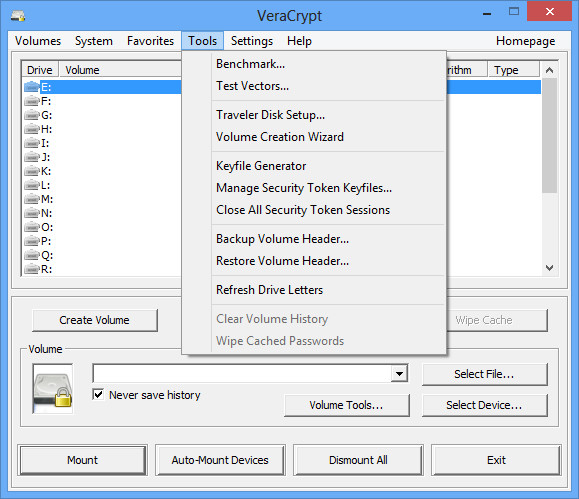
Task: Click the R: drive icon
Action: click(x=32, y=269)
